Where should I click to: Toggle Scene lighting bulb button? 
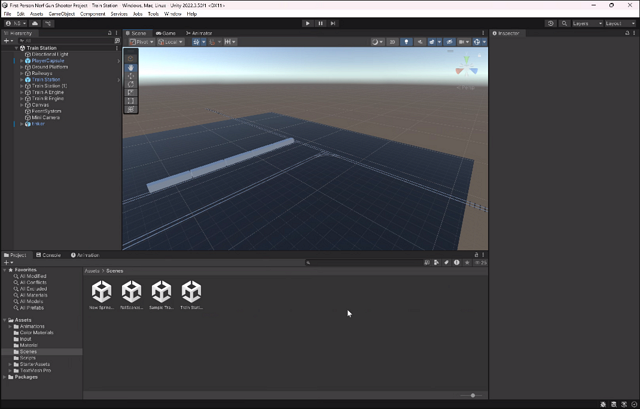click(x=406, y=42)
